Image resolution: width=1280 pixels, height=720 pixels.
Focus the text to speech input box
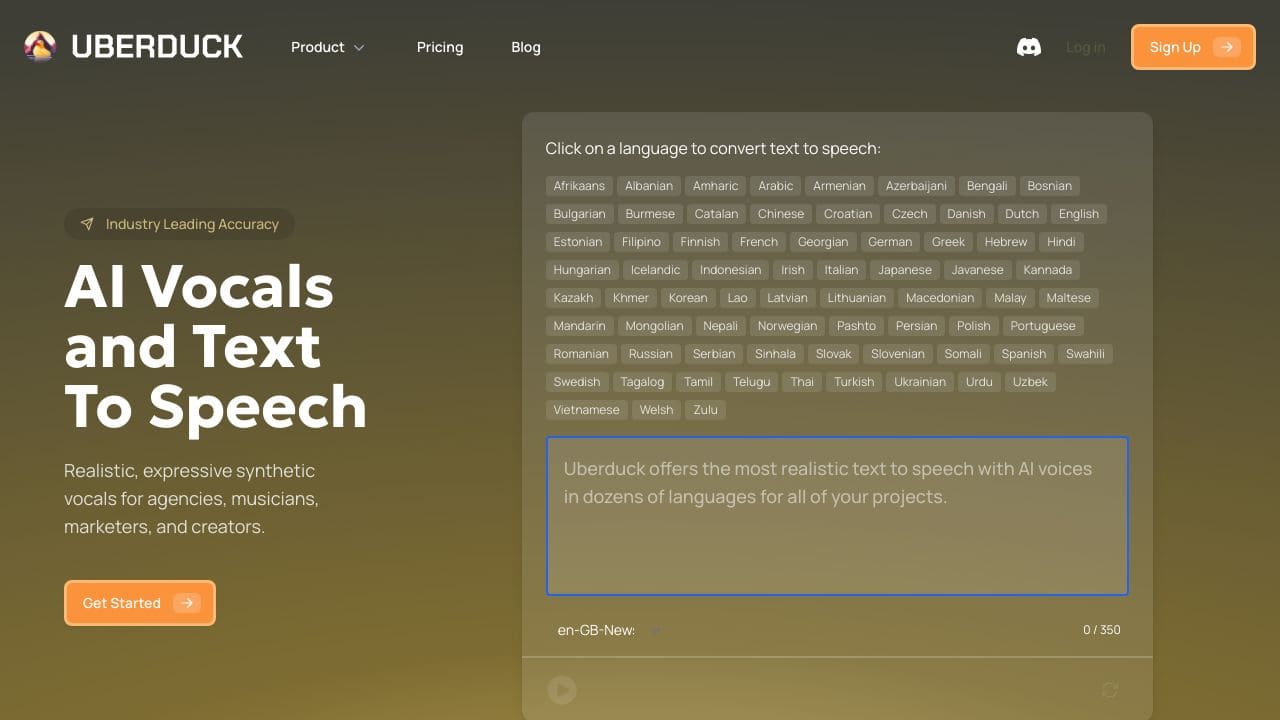[837, 516]
